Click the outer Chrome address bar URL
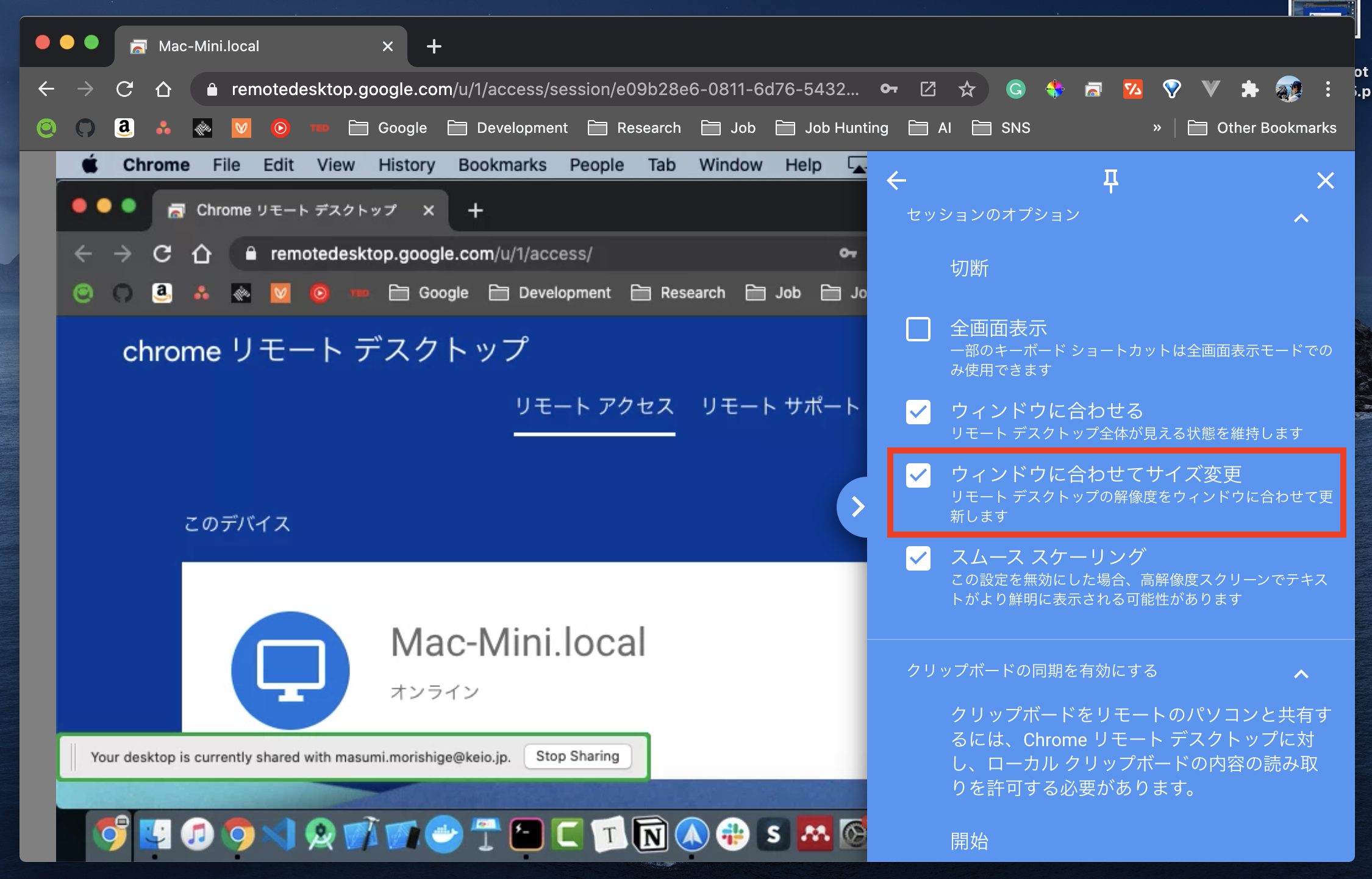This screenshot has height=879, width=1372. (545, 89)
